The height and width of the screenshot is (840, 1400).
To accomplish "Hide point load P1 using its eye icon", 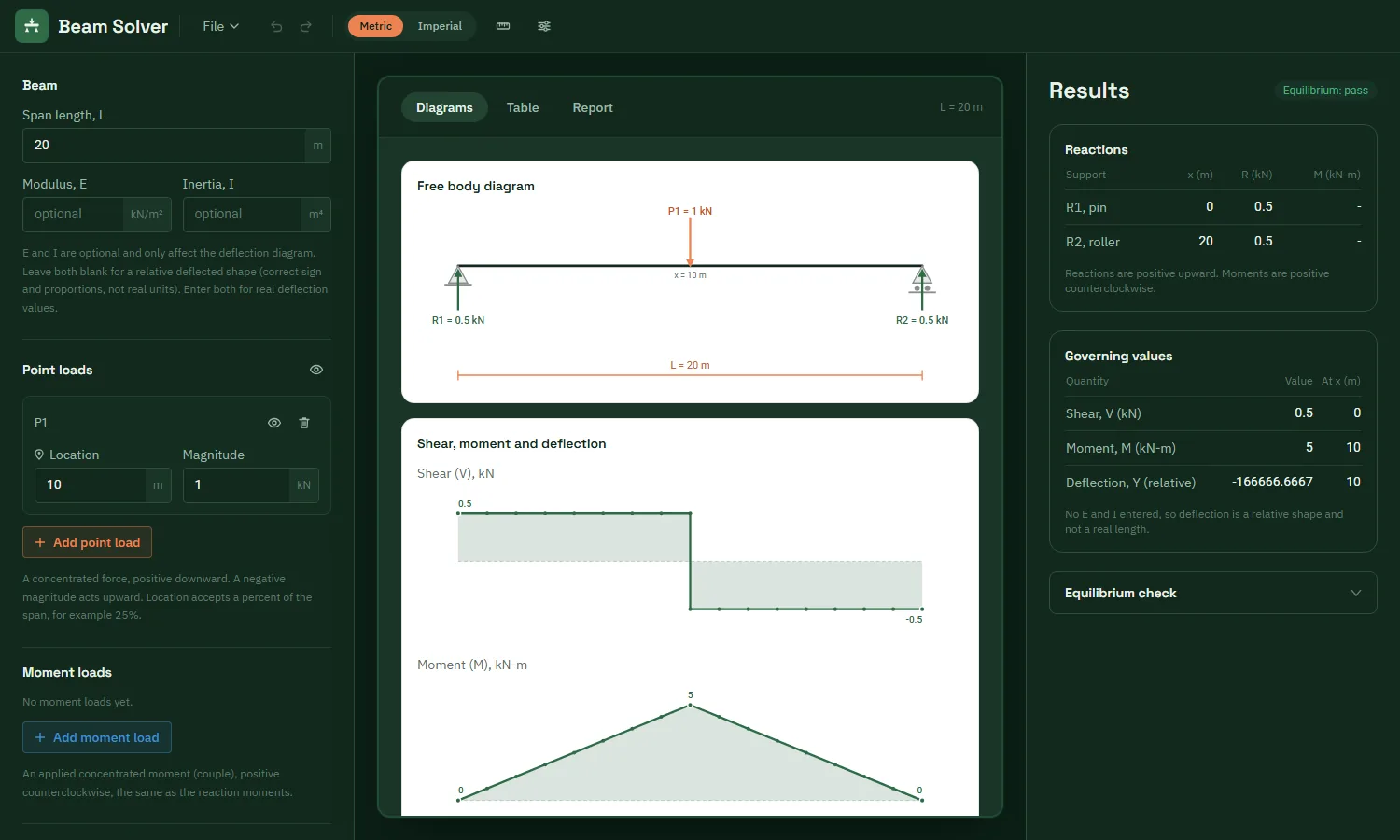I will point(274,423).
